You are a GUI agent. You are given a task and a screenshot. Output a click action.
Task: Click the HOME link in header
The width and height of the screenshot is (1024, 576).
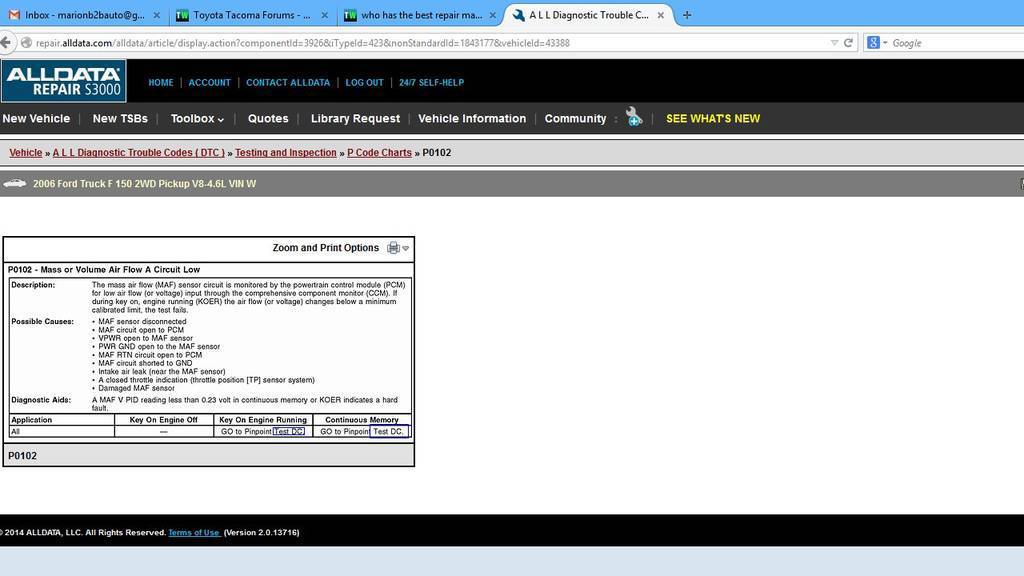click(161, 83)
